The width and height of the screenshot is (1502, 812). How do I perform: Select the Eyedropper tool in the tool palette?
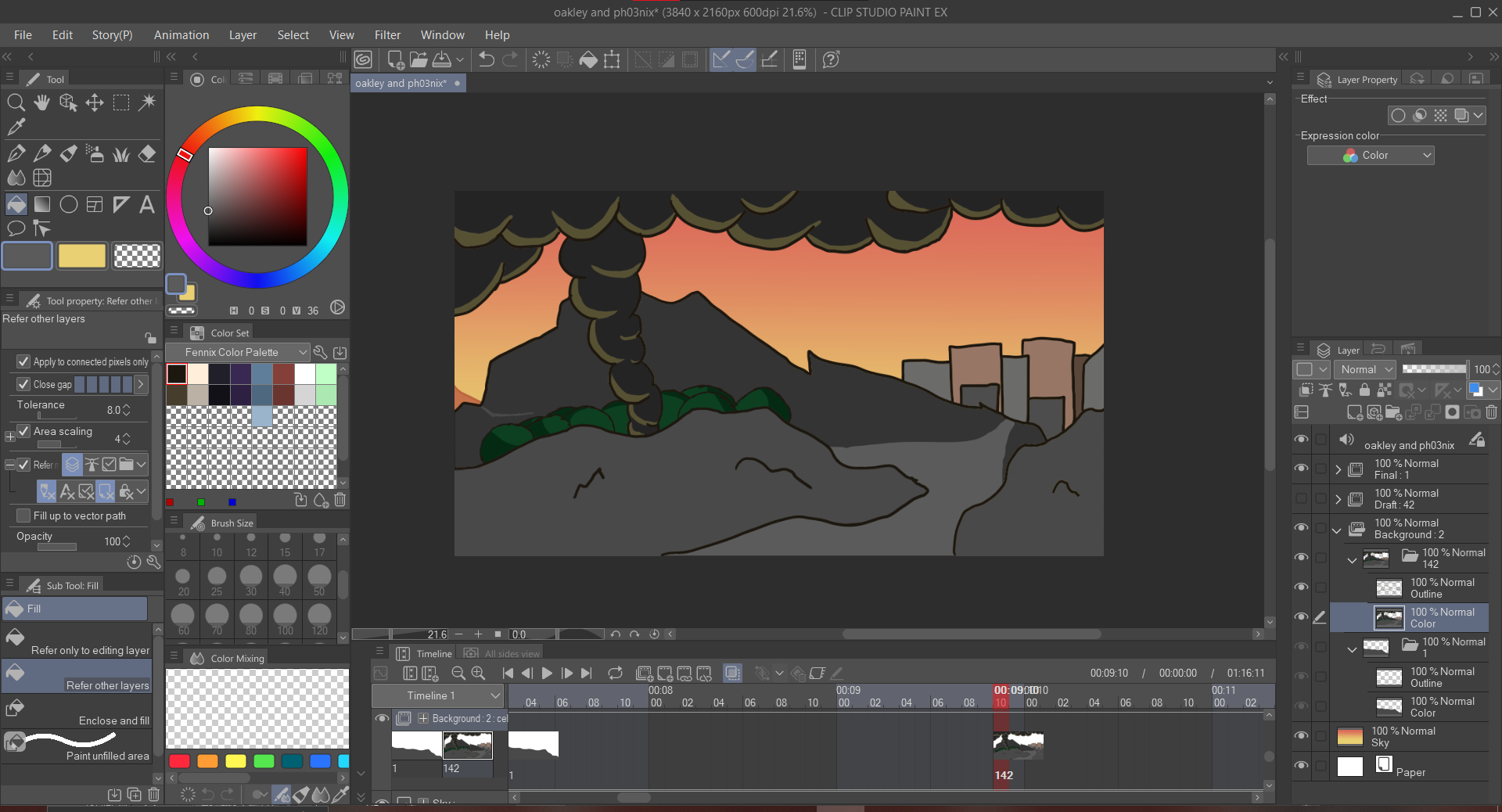coord(16,128)
